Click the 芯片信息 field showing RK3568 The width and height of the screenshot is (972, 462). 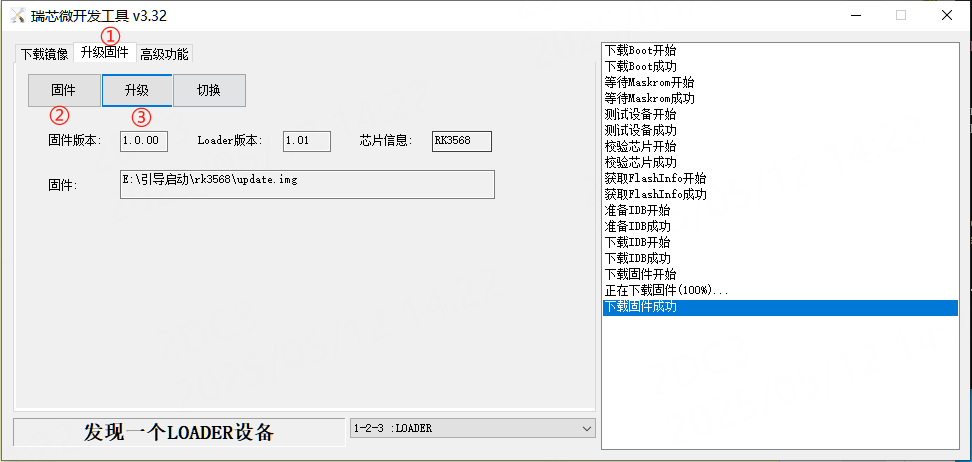(x=462, y=141)
